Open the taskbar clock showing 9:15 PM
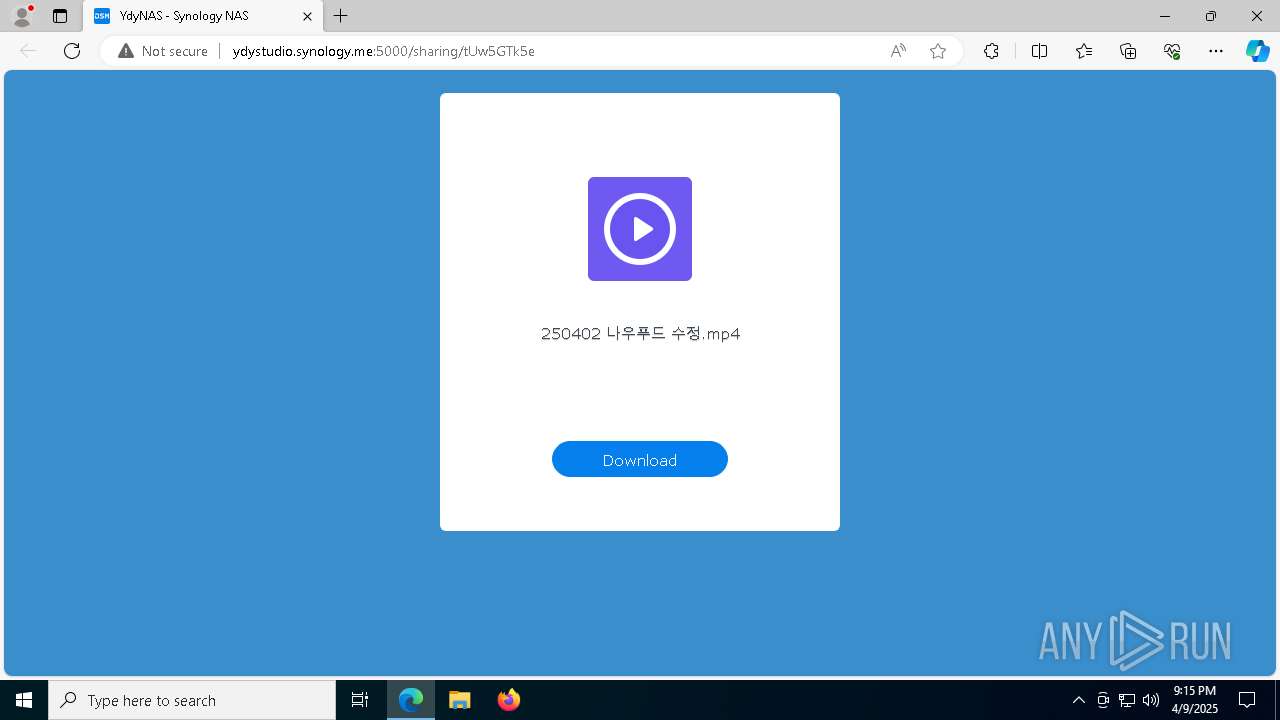This screenshot has width=1280, height=720. click(x=1194, y=700)
